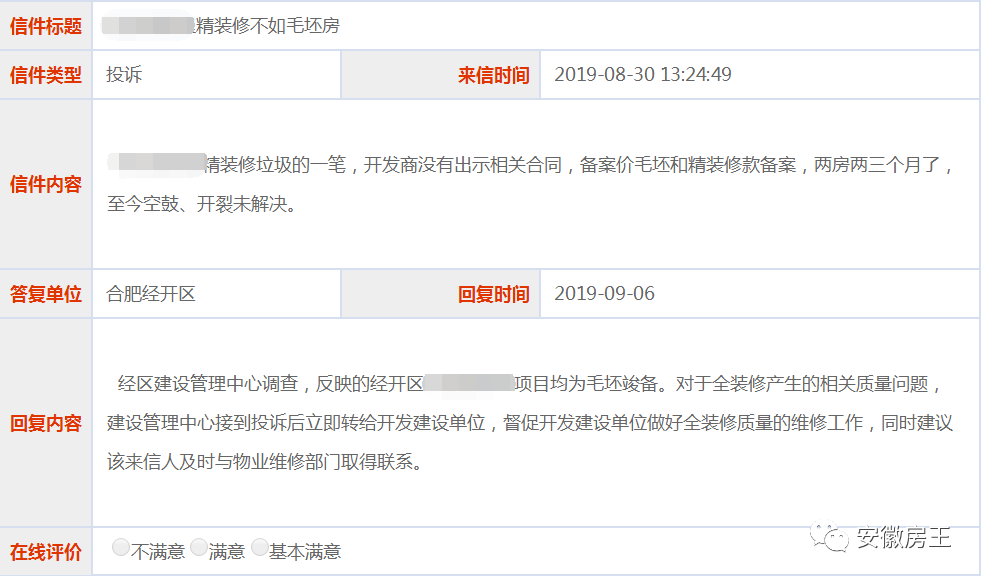Screen dimensions: 983x580
Task: Select the 满意 radio button
Action: coord(199,547)
